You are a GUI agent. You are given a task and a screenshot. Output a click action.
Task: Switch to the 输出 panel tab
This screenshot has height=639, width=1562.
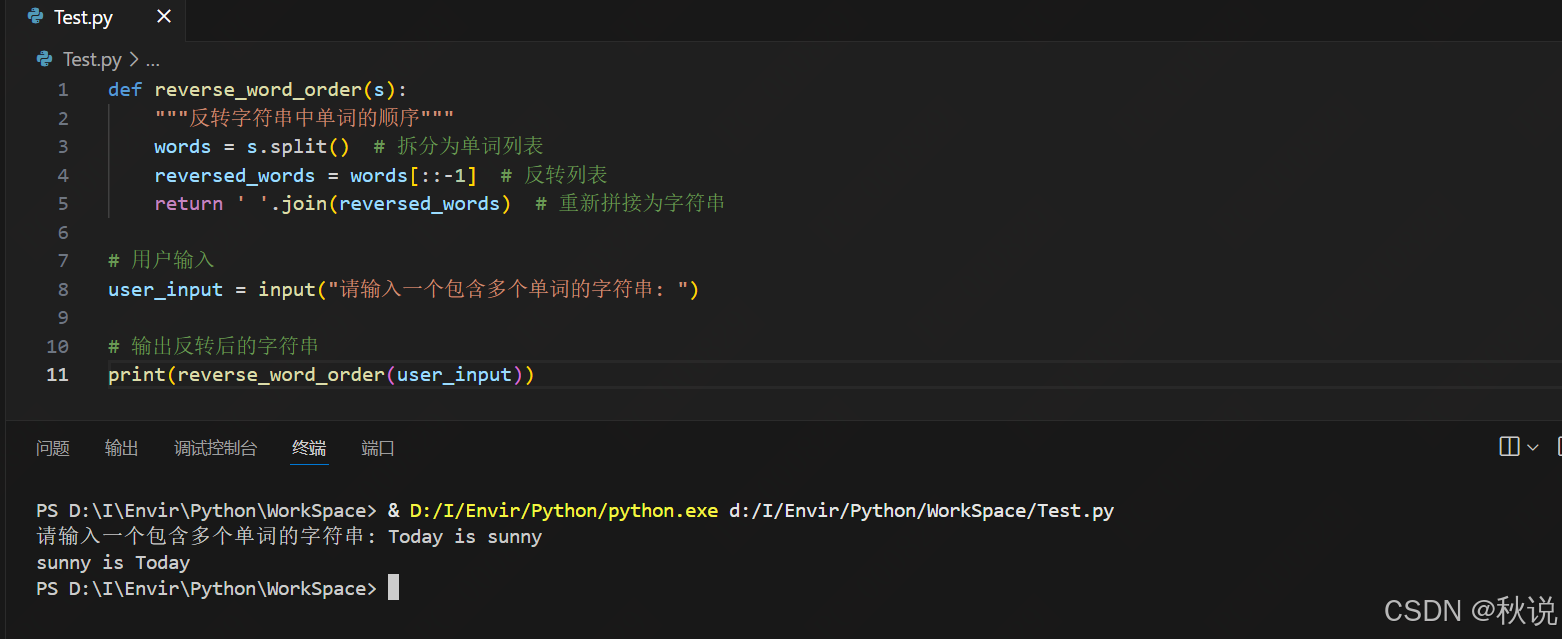[122, 448]
